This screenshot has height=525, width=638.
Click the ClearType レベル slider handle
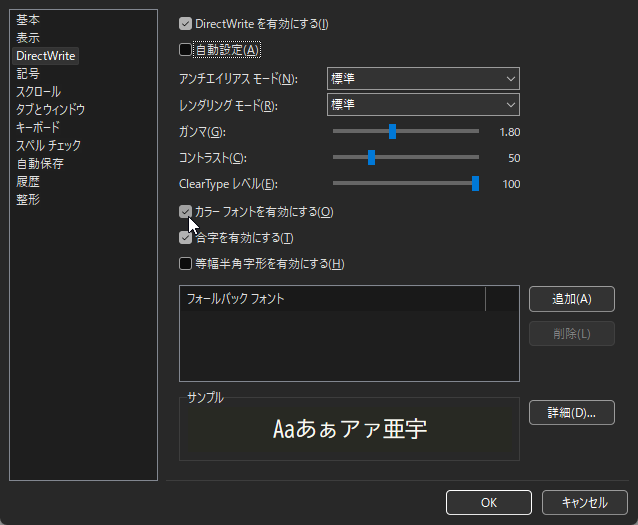click(475, 184)
